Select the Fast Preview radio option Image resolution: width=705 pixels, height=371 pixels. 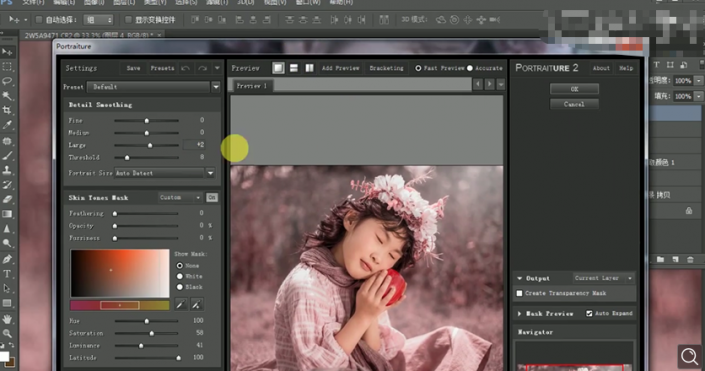coord(418,68)
